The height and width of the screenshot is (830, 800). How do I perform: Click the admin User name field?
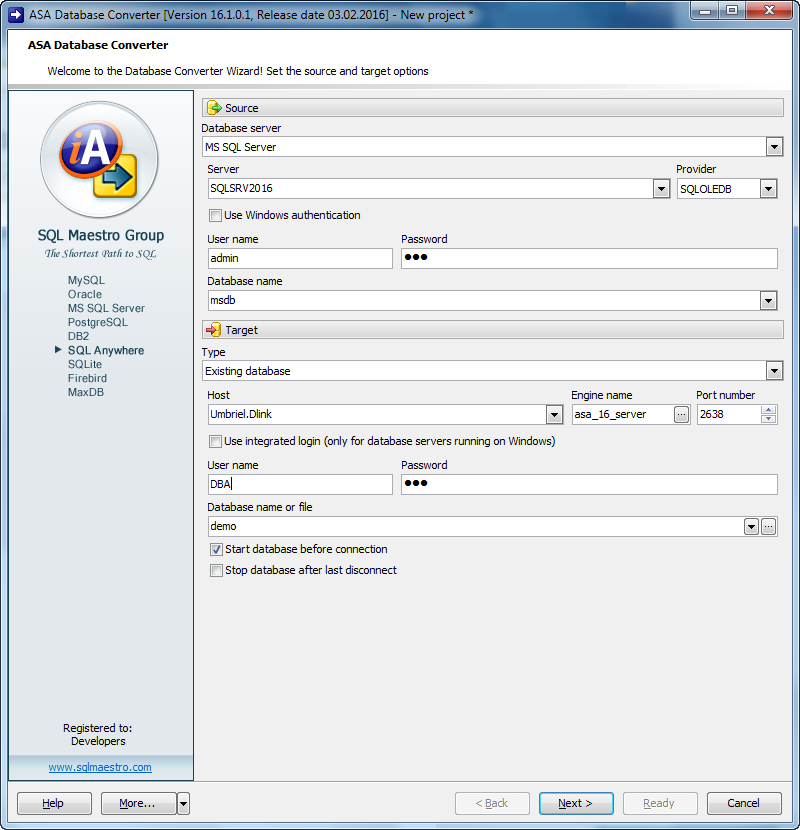[300, 258]
